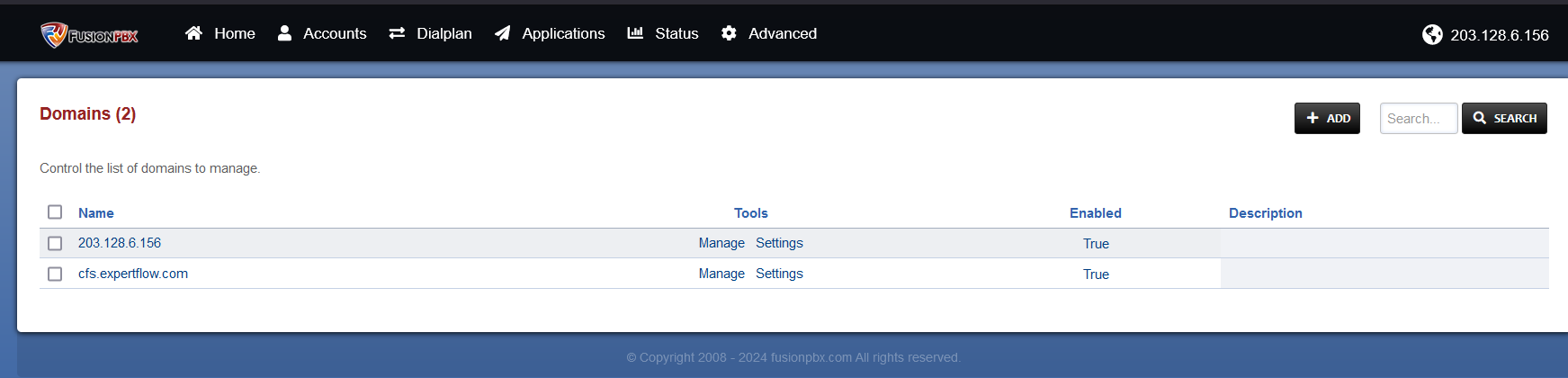This screenshot has height=378, width=1568.
Task: Click the Dialplan arrows icon
Action: pyautogui.click(x=397, y=33)
